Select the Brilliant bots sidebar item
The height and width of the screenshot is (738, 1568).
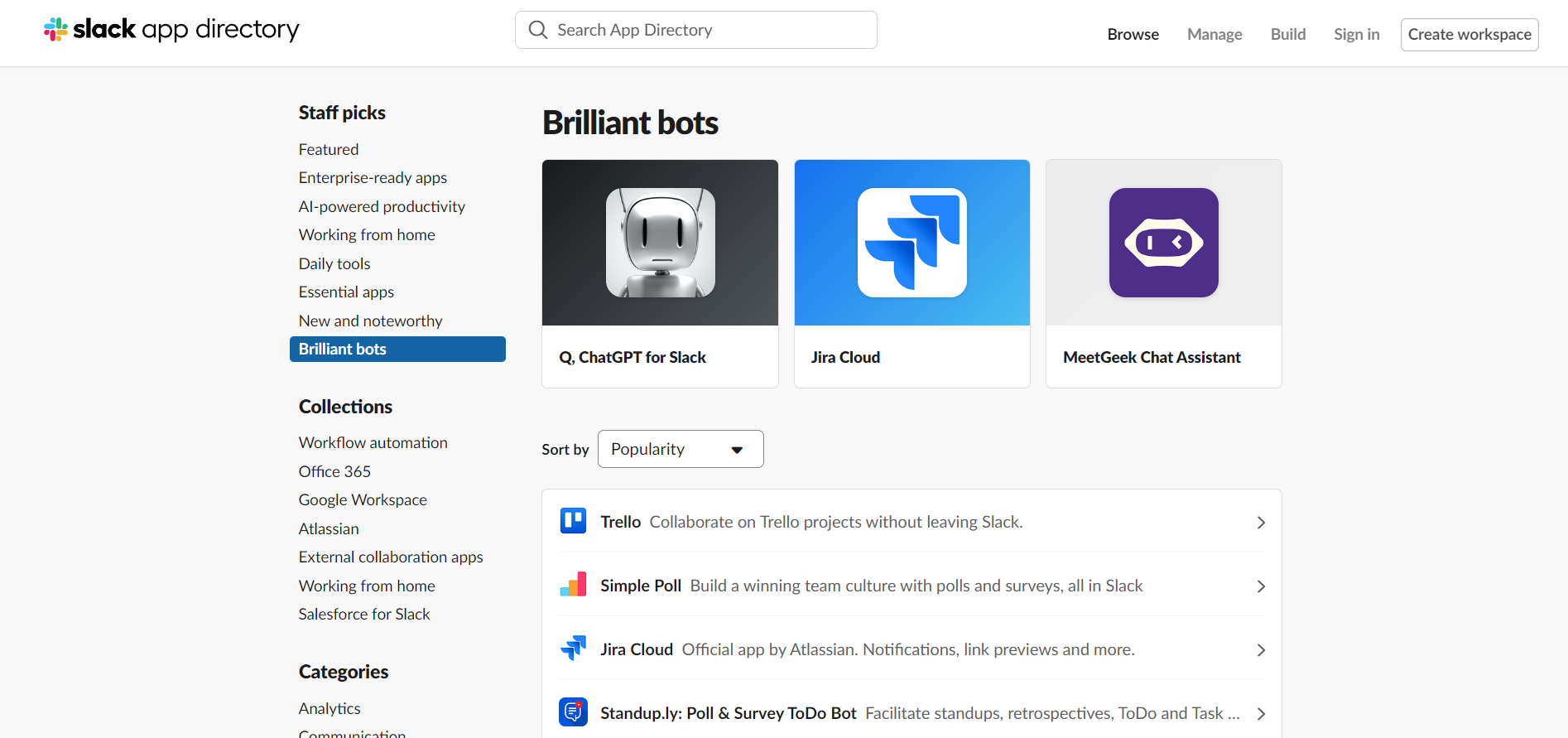point(397,349)
